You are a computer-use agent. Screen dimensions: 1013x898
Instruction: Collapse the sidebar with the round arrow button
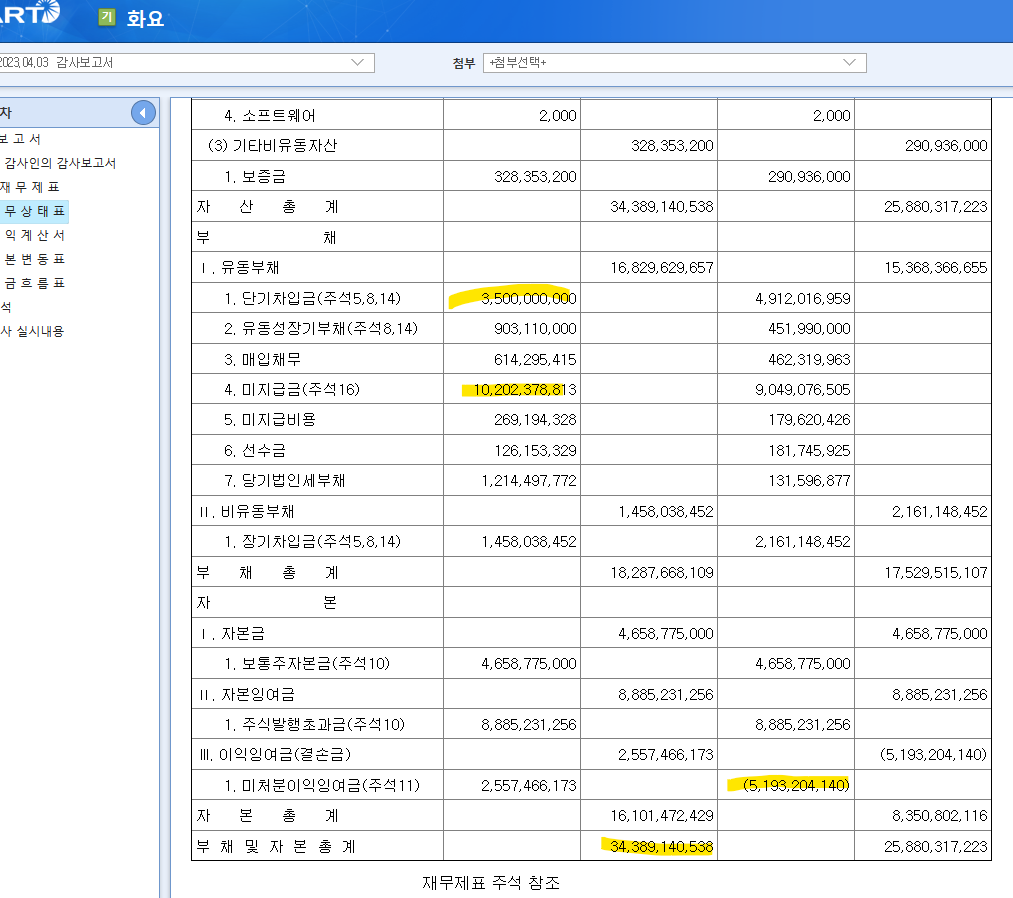click(143, 113)
